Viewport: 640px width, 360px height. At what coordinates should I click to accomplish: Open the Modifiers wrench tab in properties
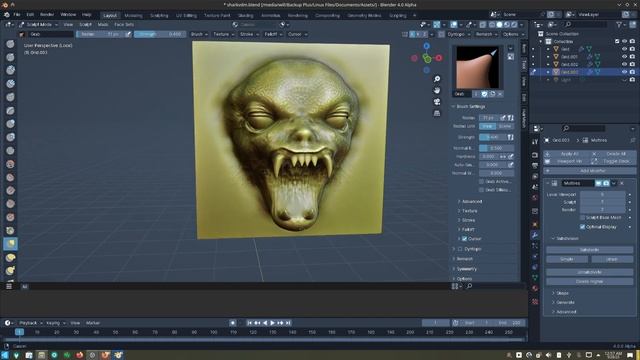535,235
